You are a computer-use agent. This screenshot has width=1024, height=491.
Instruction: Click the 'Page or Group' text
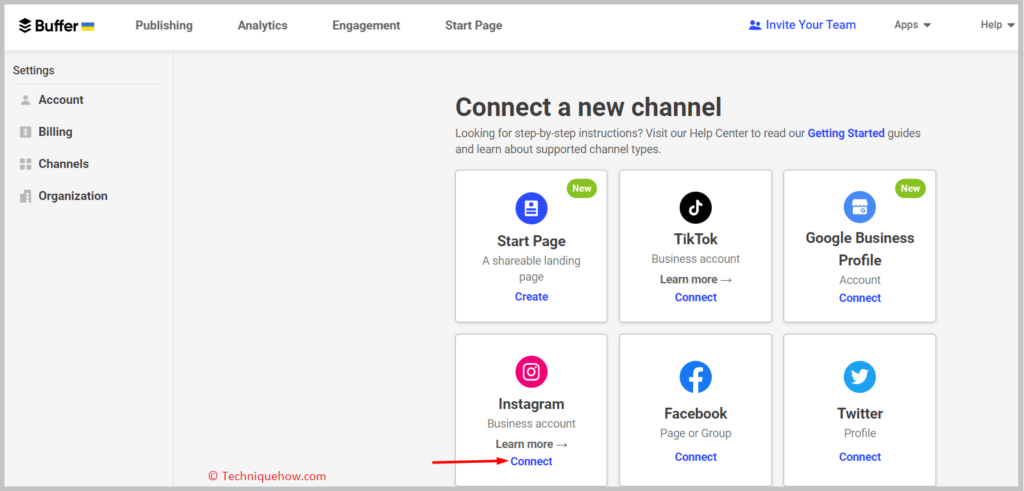click(696, 433)
